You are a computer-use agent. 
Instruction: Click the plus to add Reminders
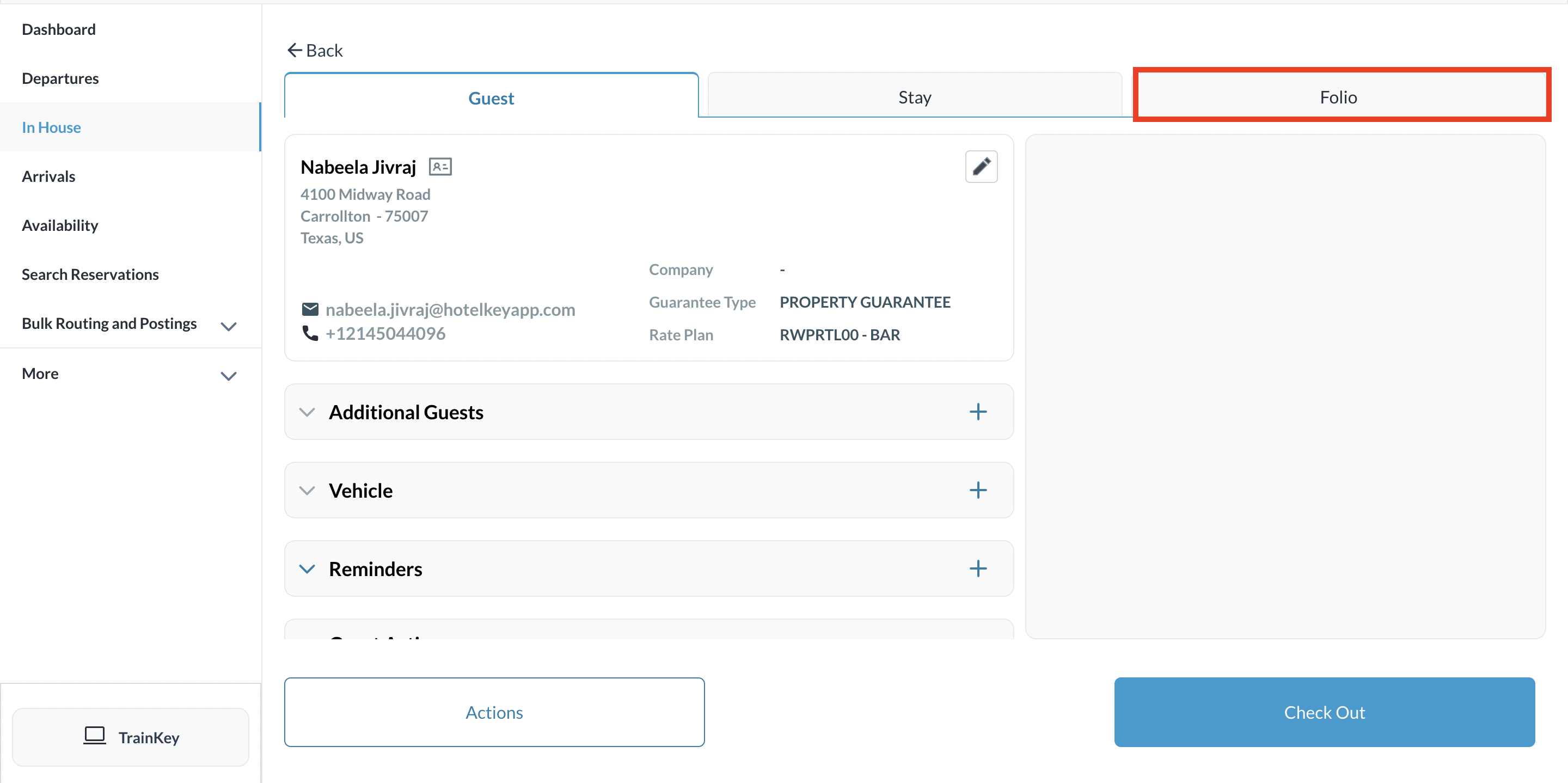978,568
